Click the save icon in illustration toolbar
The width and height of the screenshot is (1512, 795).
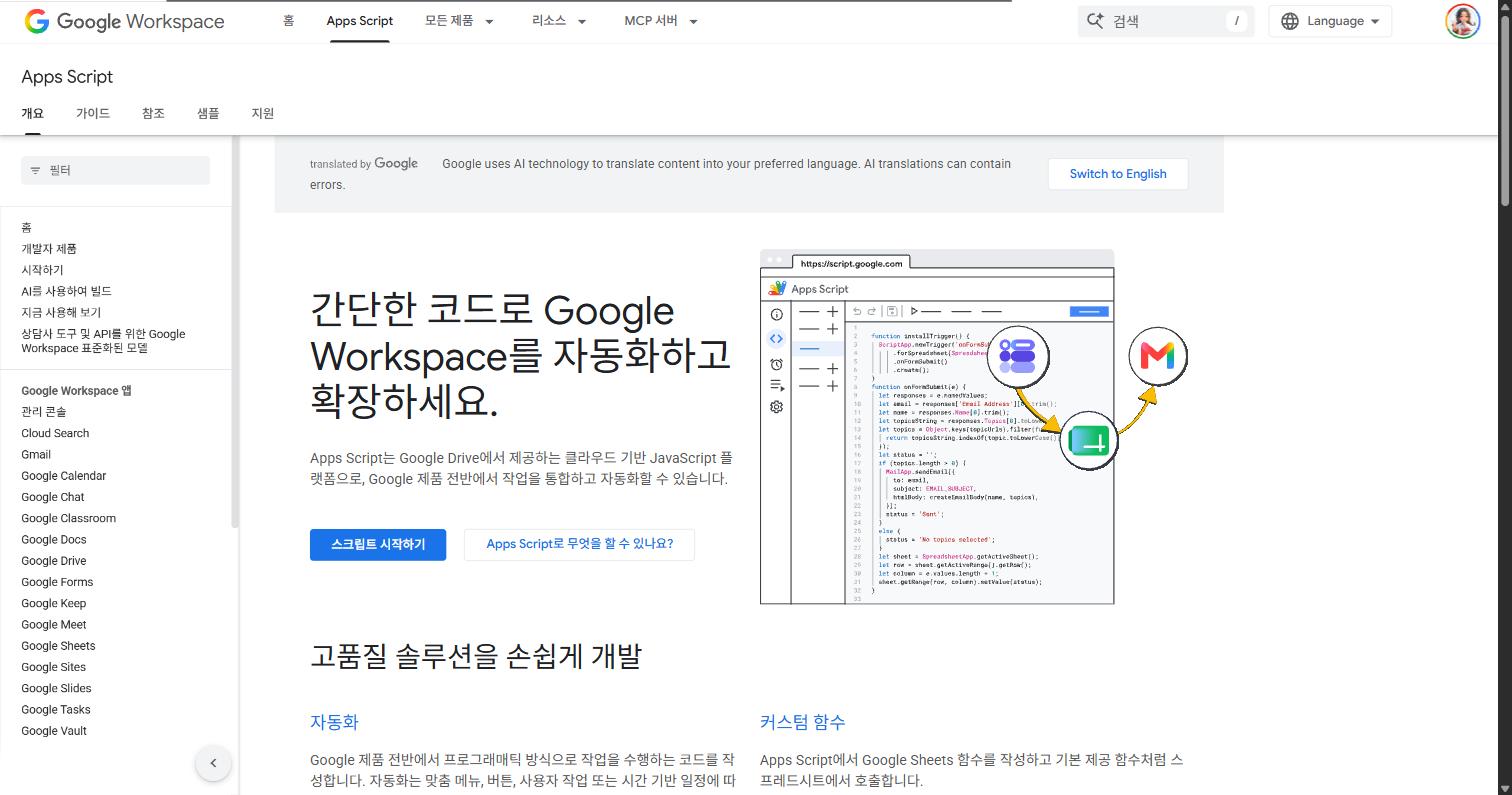point(892,311)
